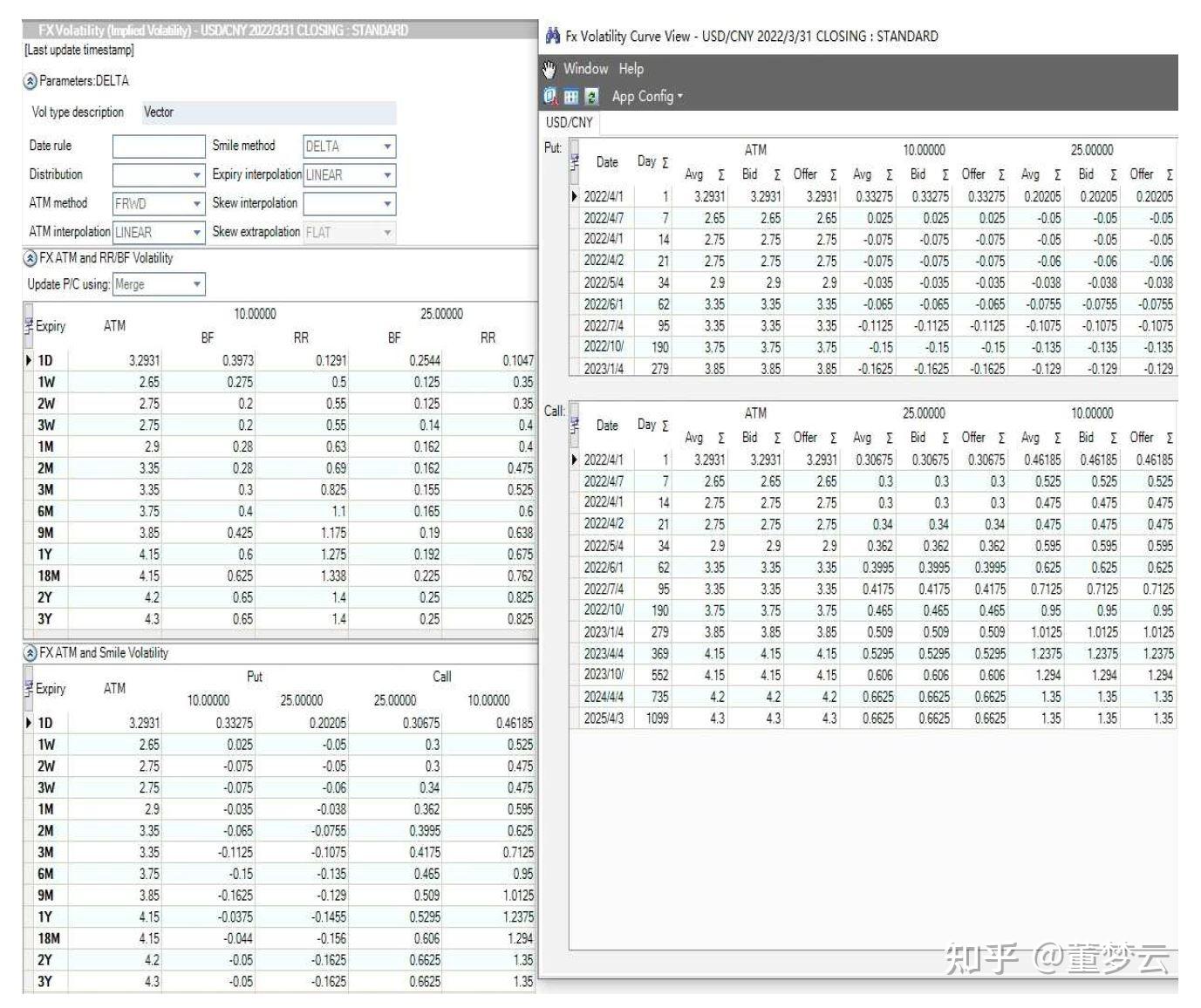Image resolution: width=1201 pixels, height=1008 pixels.
Task: Click the Σ icon in Call grid Day column
Action: click(665, 426)
